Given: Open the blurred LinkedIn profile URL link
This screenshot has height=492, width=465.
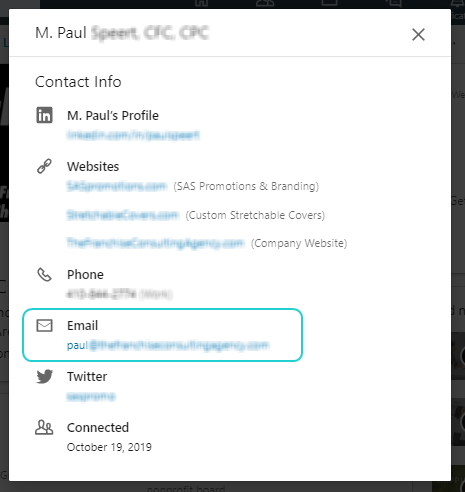Looking at the screenshot, I should pos(133,135).
